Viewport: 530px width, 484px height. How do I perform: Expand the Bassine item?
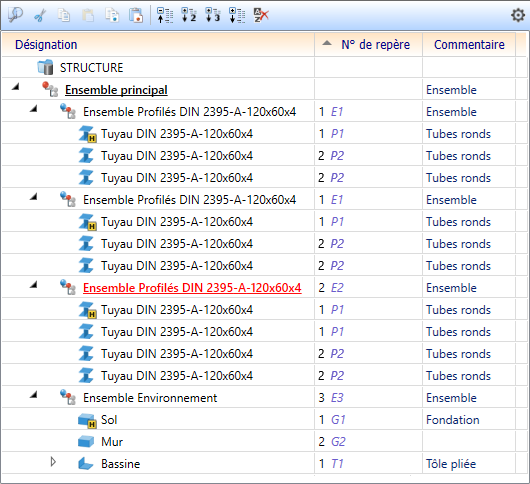click(x=53, y=462)
